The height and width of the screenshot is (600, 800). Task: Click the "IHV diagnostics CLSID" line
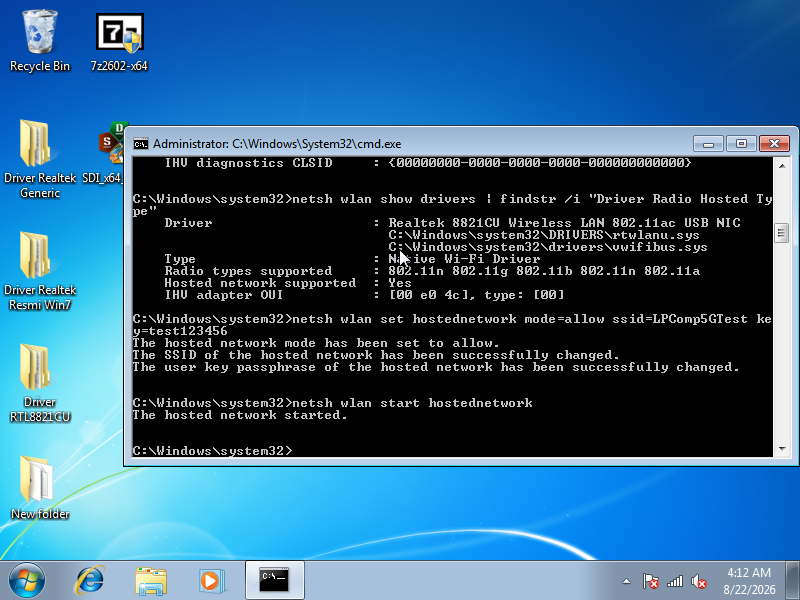point(428,163)
